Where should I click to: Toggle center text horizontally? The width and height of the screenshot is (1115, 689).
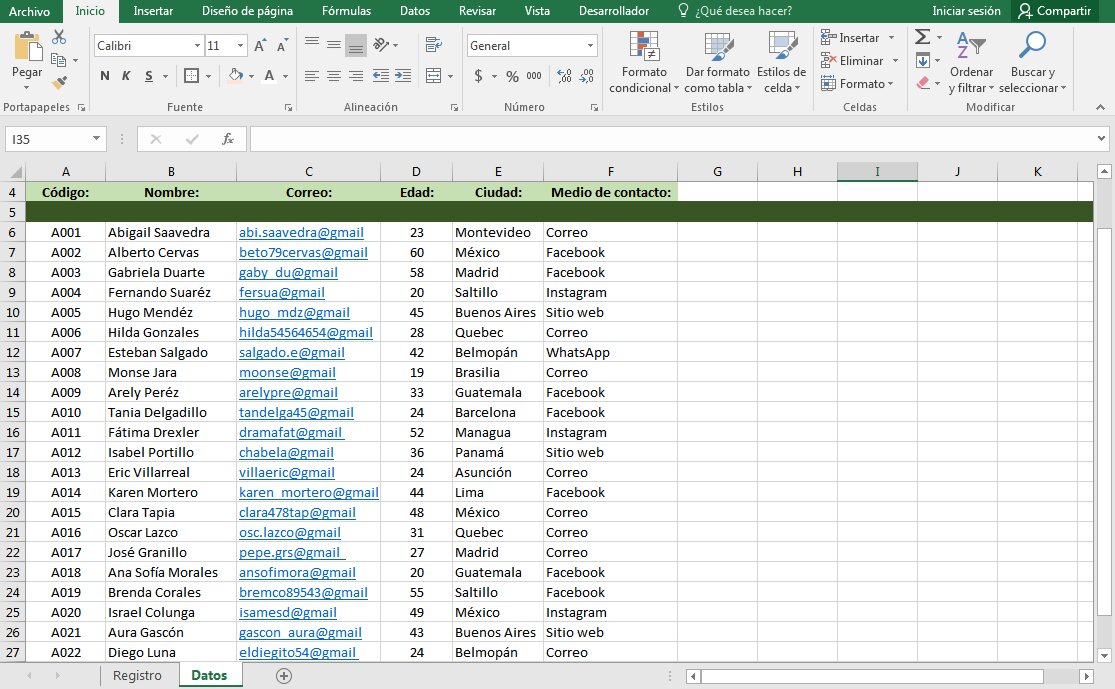[x=334, y=75]
